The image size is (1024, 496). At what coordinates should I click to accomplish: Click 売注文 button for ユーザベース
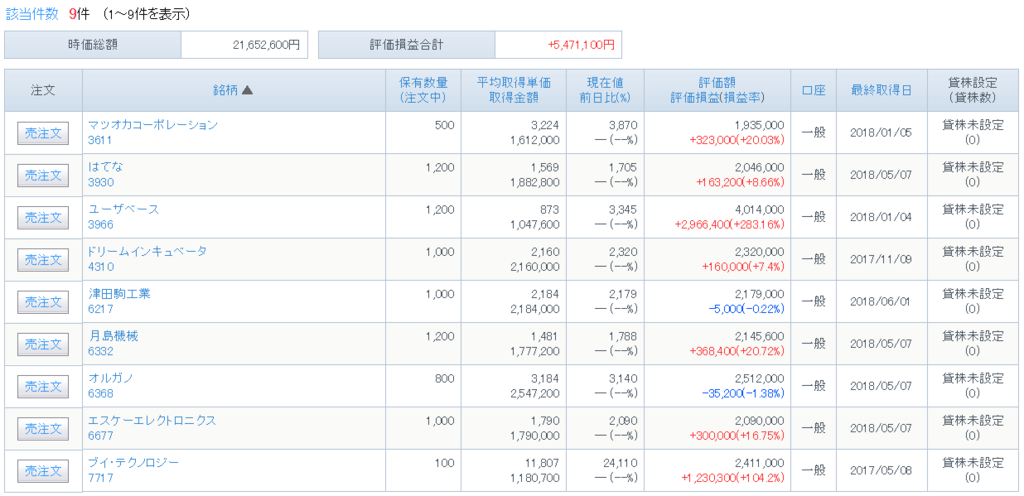click(x=43, y=218)
